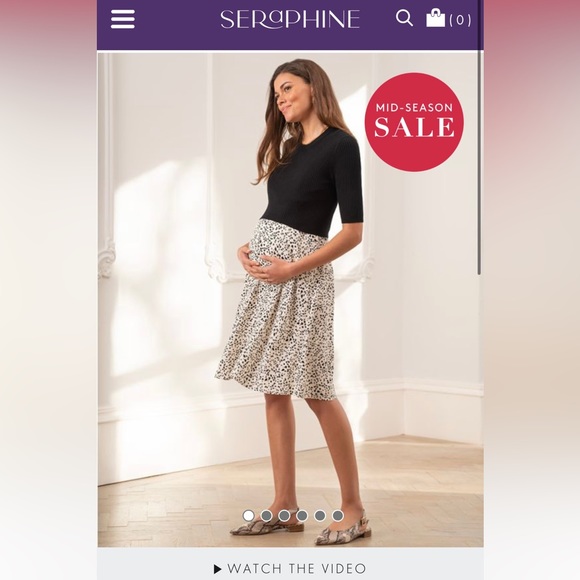
Task: Select the first carousel dot
Action: coord(249,515)
